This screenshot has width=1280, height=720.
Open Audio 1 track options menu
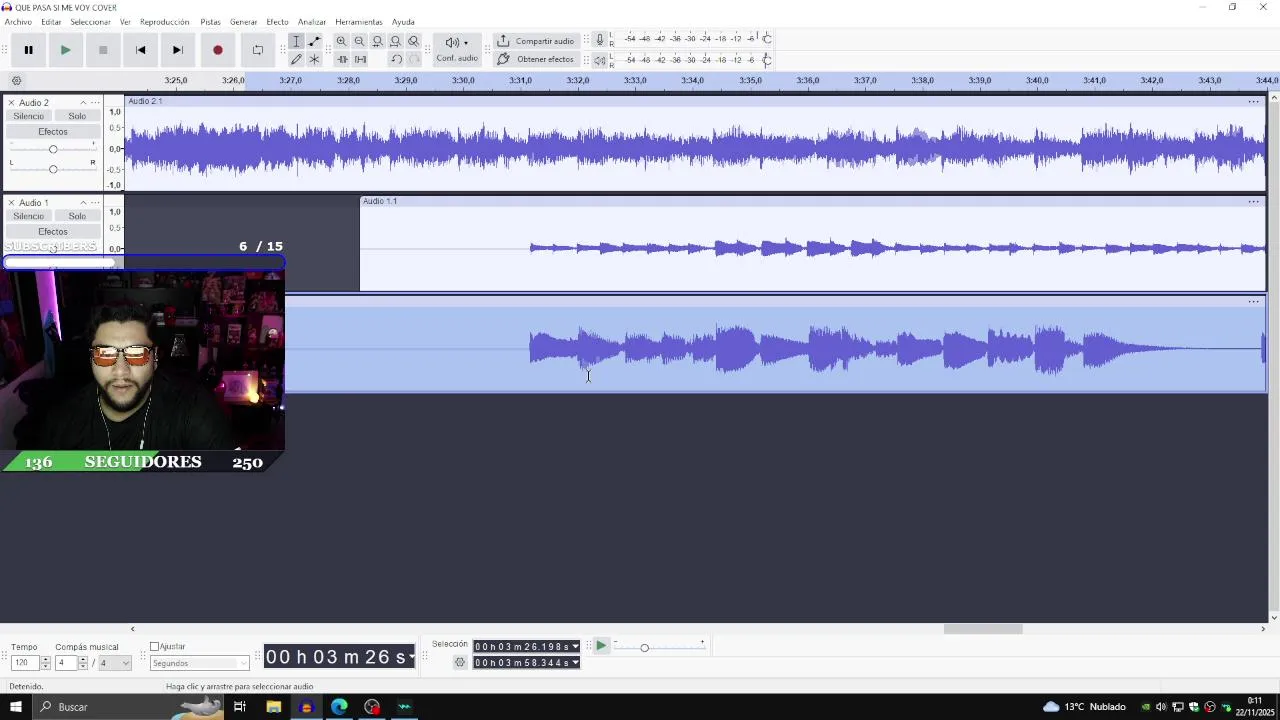[x=96, y=203]
